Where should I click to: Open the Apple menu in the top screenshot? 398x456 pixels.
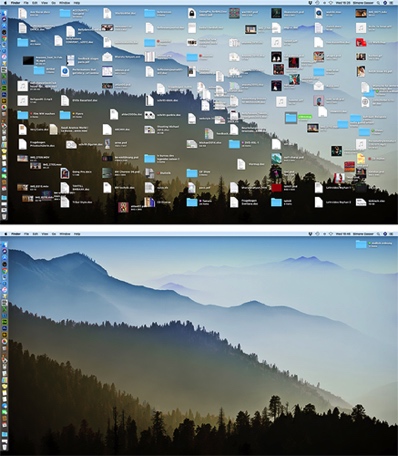pyautogui.click(x=6, y=3)
